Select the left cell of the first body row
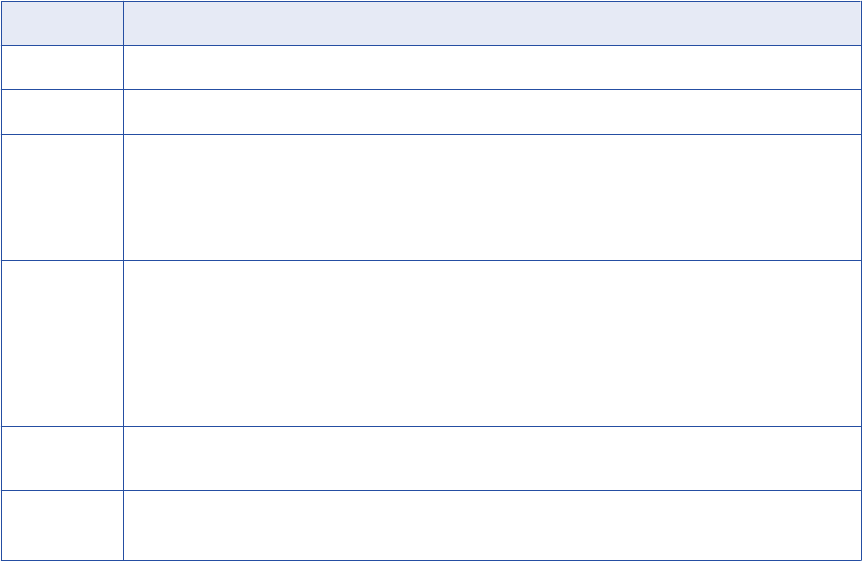This screenshot has width=862, height=561. 62,67
